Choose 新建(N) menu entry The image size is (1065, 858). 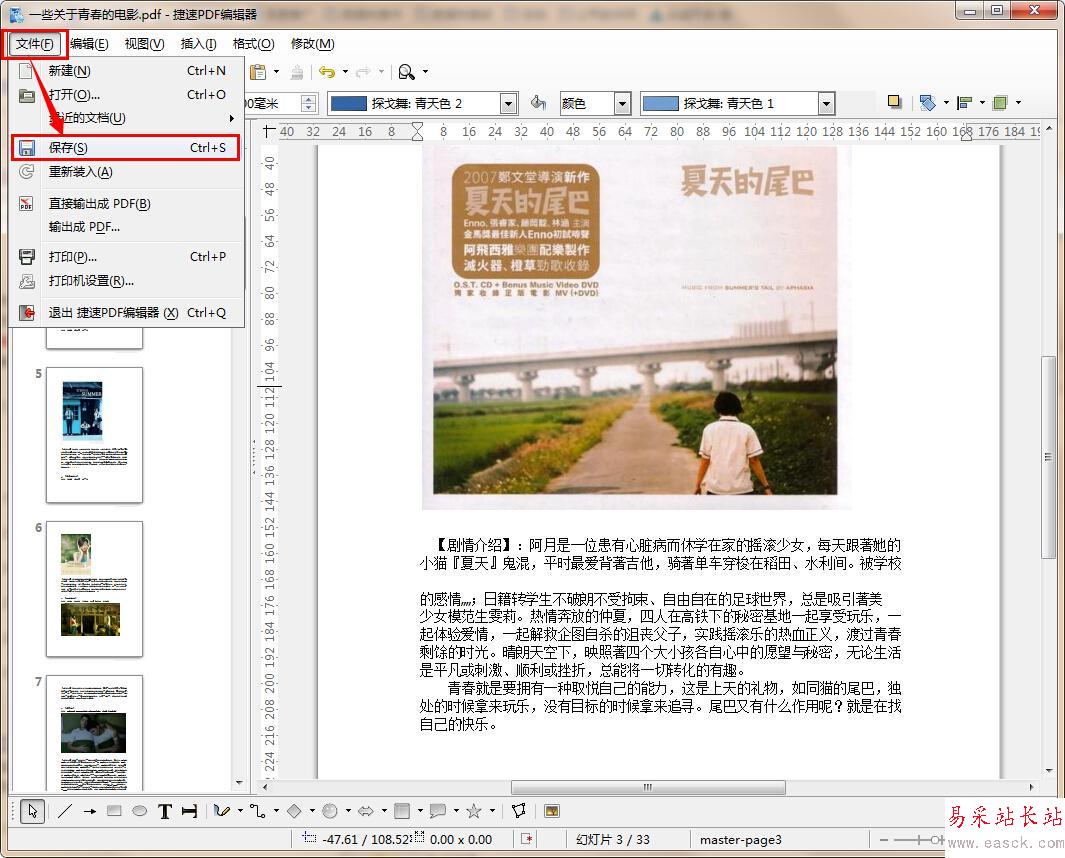[126, 71]
